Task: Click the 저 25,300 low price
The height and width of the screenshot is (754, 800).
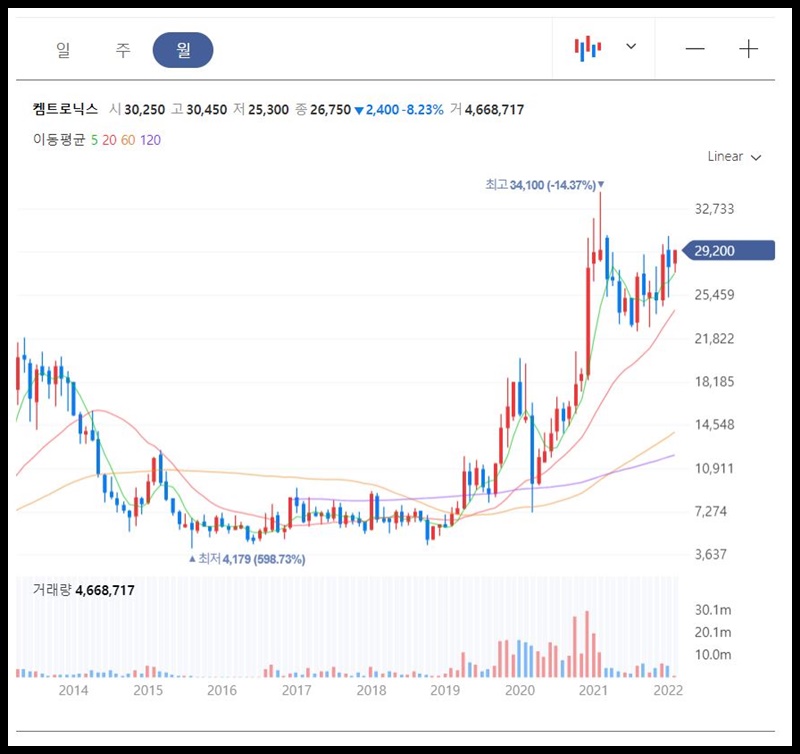Action: (x=261, y=110)
